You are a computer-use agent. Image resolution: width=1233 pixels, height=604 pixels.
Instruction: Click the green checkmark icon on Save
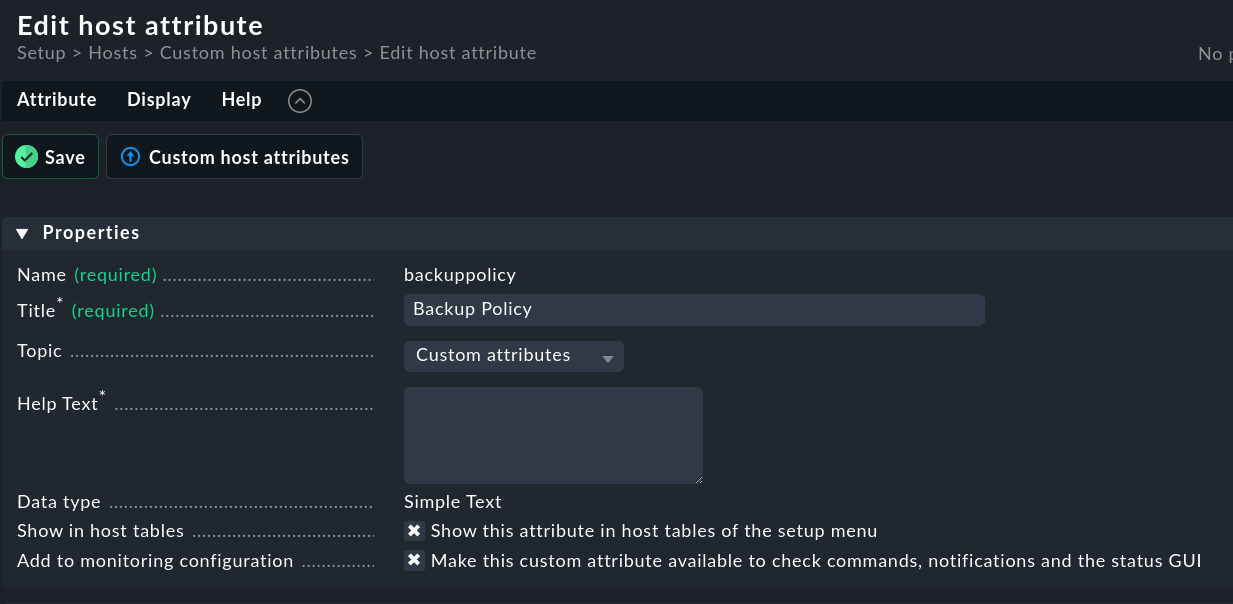(x=27, y=157)
